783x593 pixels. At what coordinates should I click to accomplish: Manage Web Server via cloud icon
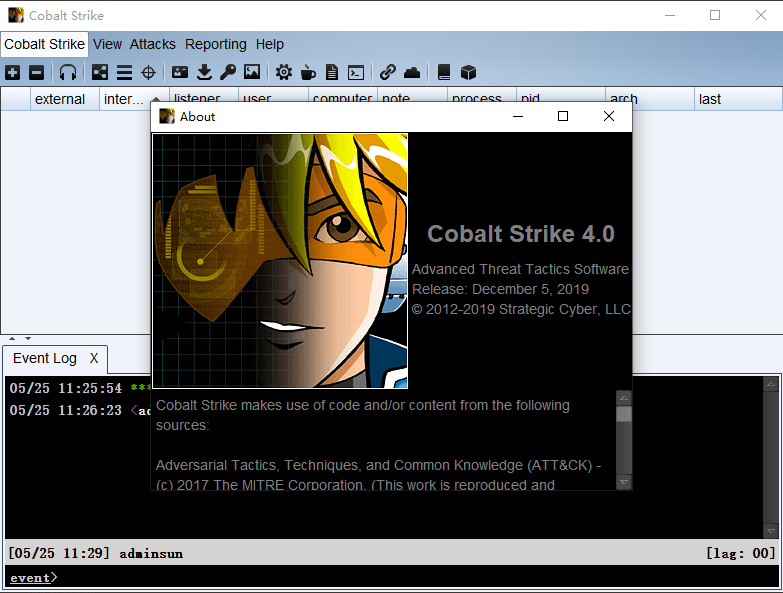pyautogui.click(x=412, y=73)
